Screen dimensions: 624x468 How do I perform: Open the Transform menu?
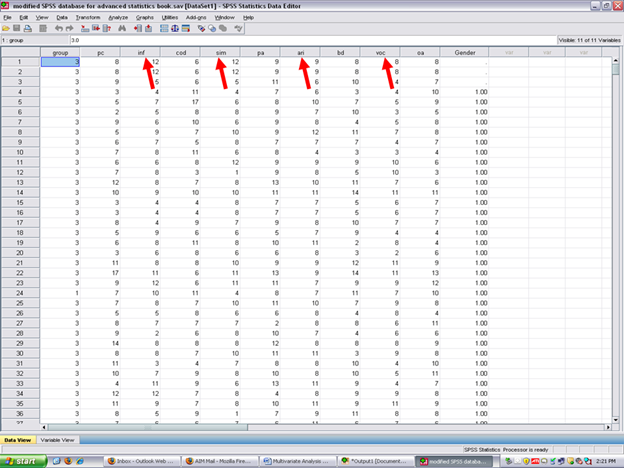coord(87,17)
